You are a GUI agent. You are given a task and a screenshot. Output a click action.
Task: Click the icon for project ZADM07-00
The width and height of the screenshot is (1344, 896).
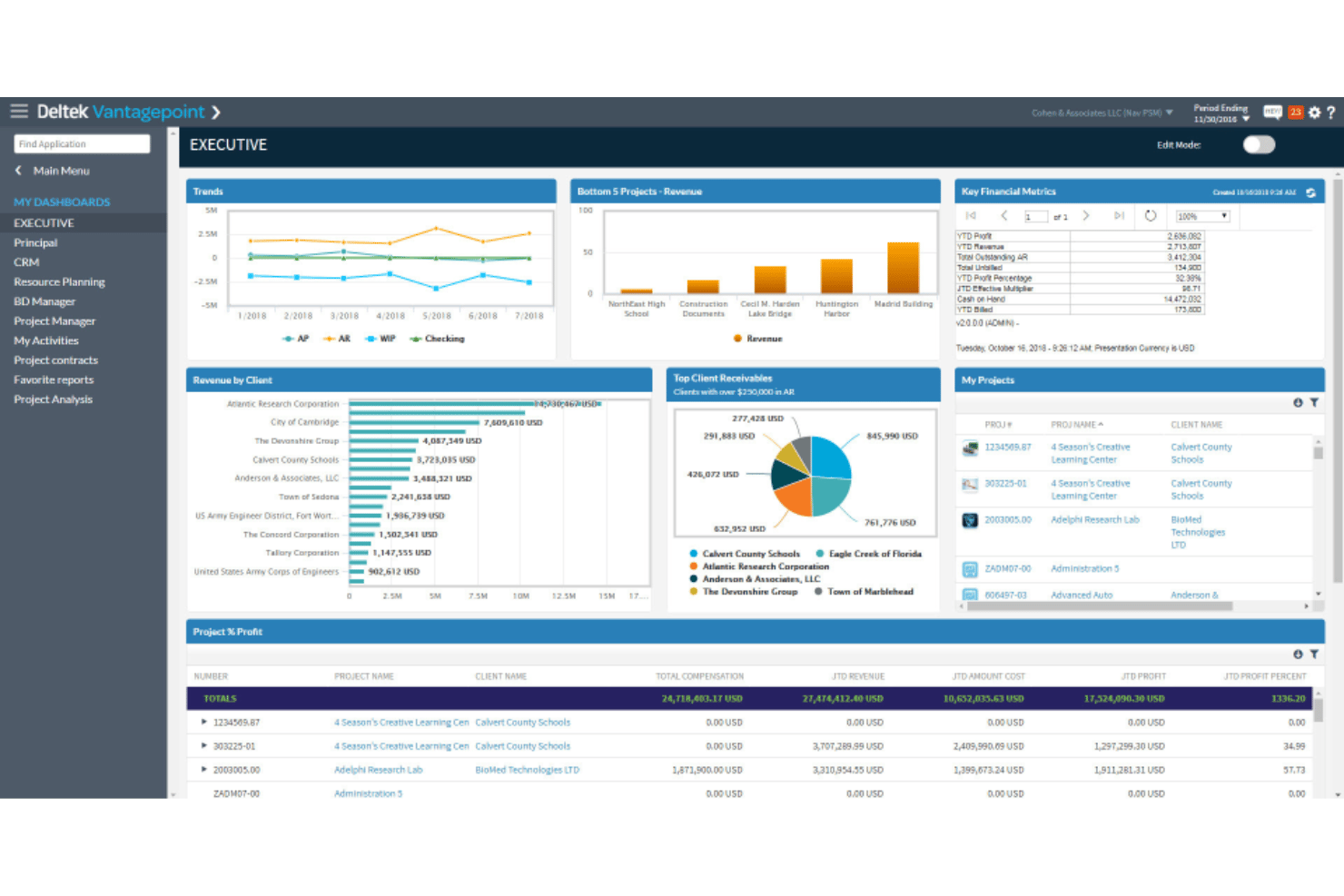pyautogui.click(x=970, y=569)
